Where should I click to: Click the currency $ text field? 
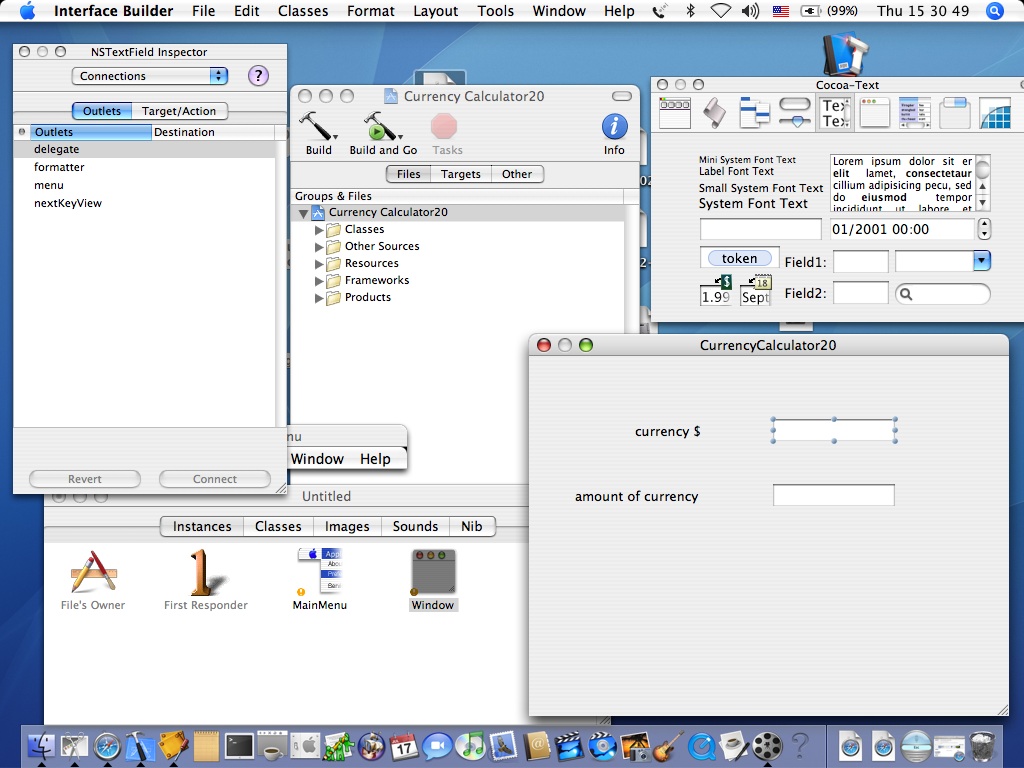pos(834,430)
